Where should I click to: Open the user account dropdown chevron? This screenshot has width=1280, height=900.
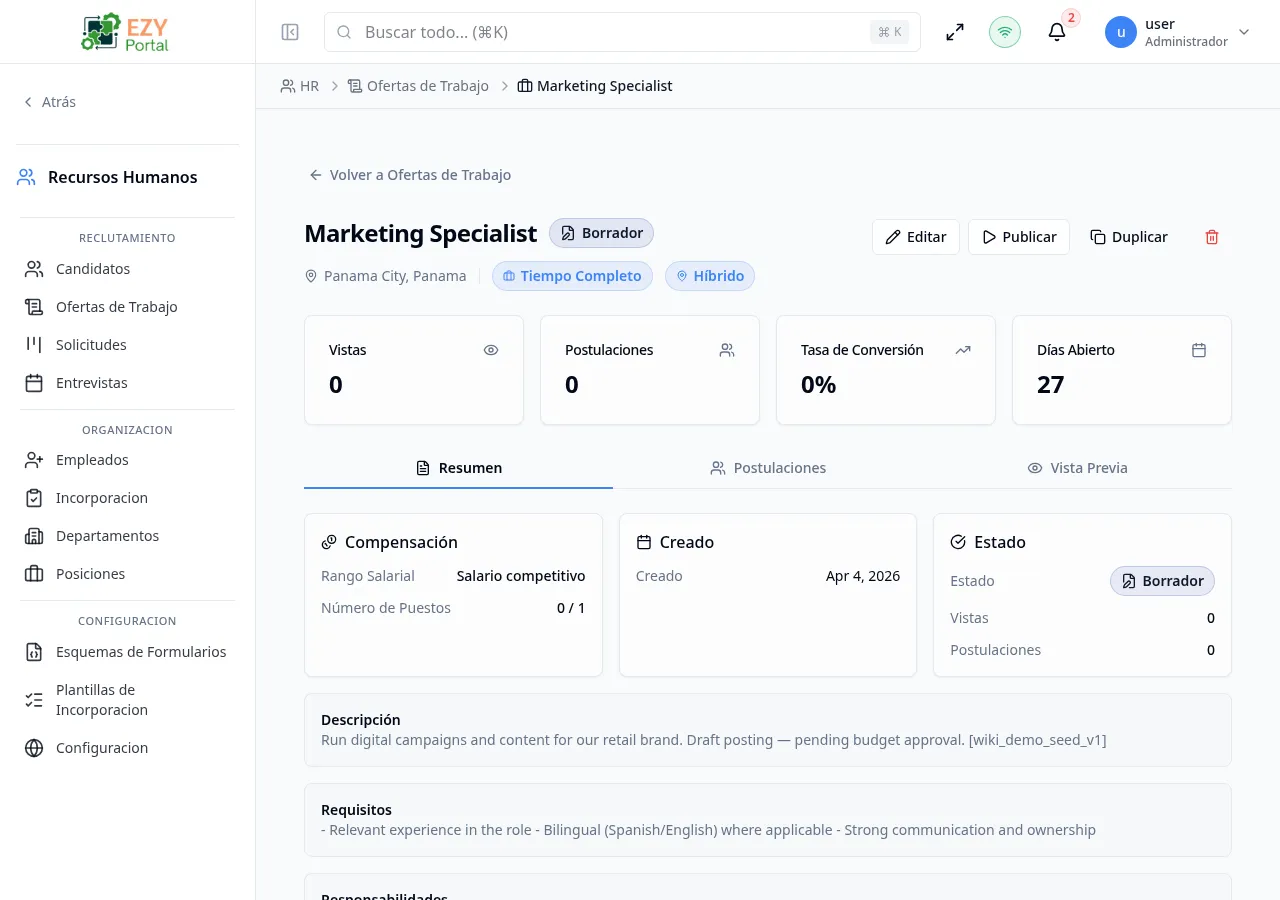[x=1244, y=32]
